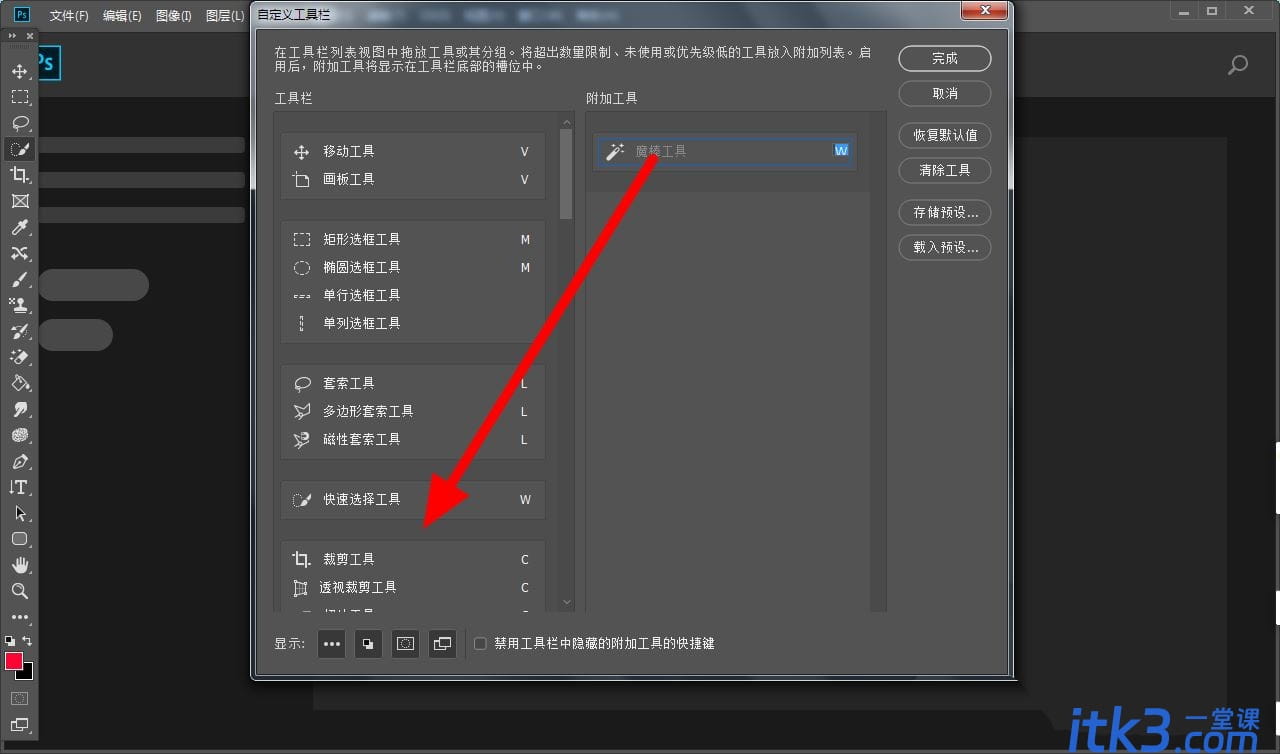Collapse the toolbar with double-arrow icon
The height and width of the screenshot is (754, 1280).
[12, 35]
